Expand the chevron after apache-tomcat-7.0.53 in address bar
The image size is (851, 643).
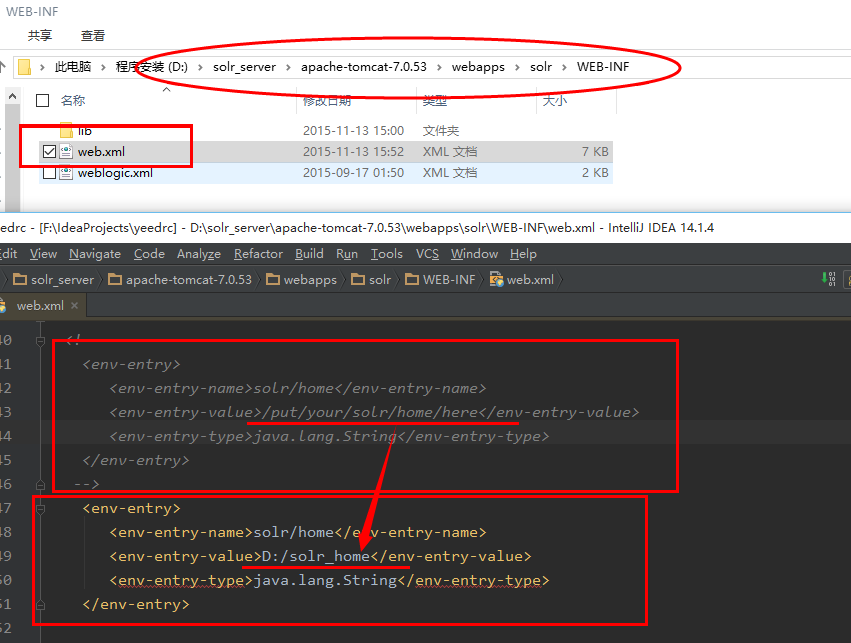[x=439, y=67]
